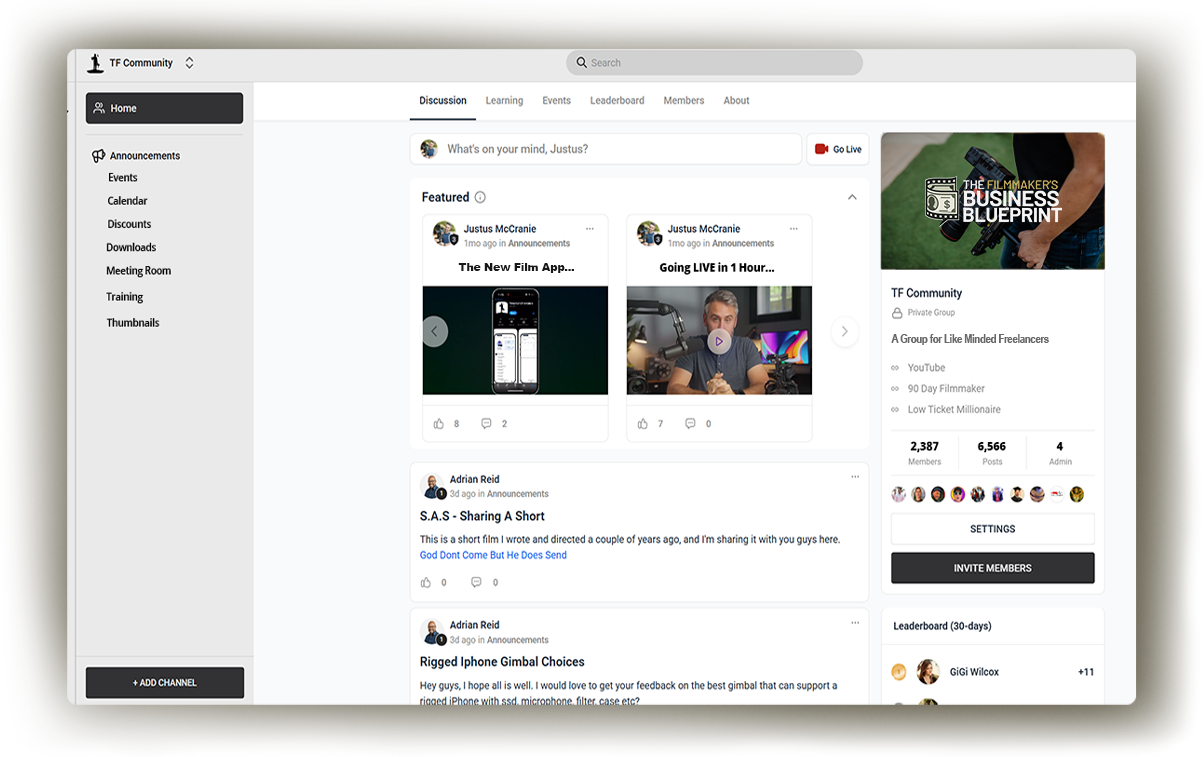
Task: Open three-dot menu on S.A.S post
Action: pos(855,477)
